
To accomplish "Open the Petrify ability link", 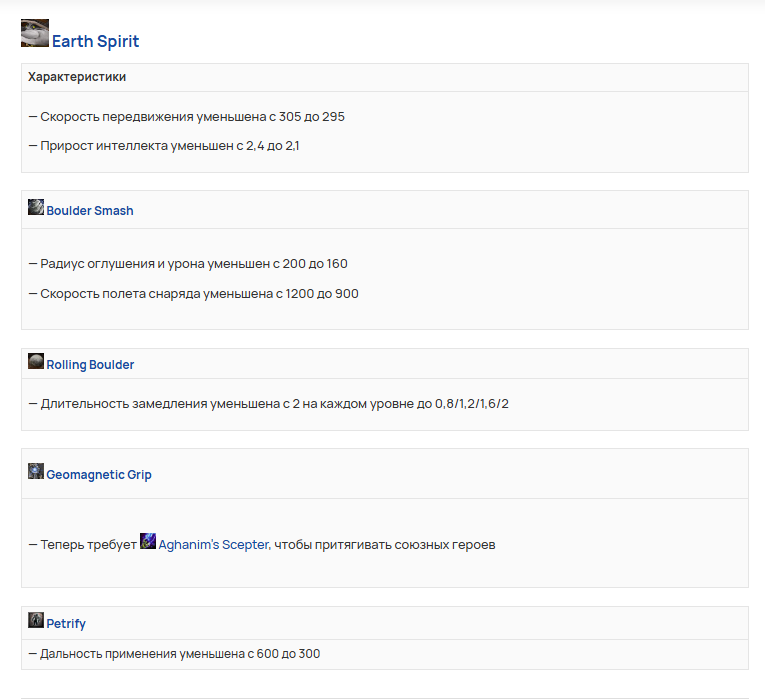I will pyautogui.click(x=66, y=624).
